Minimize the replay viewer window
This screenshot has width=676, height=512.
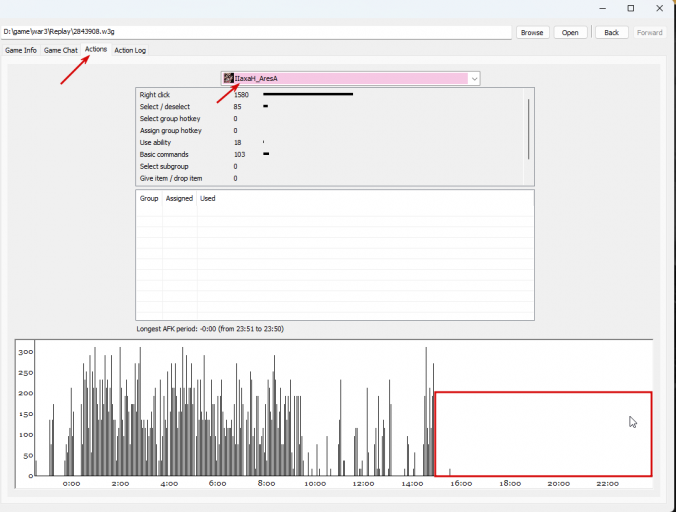603,8
